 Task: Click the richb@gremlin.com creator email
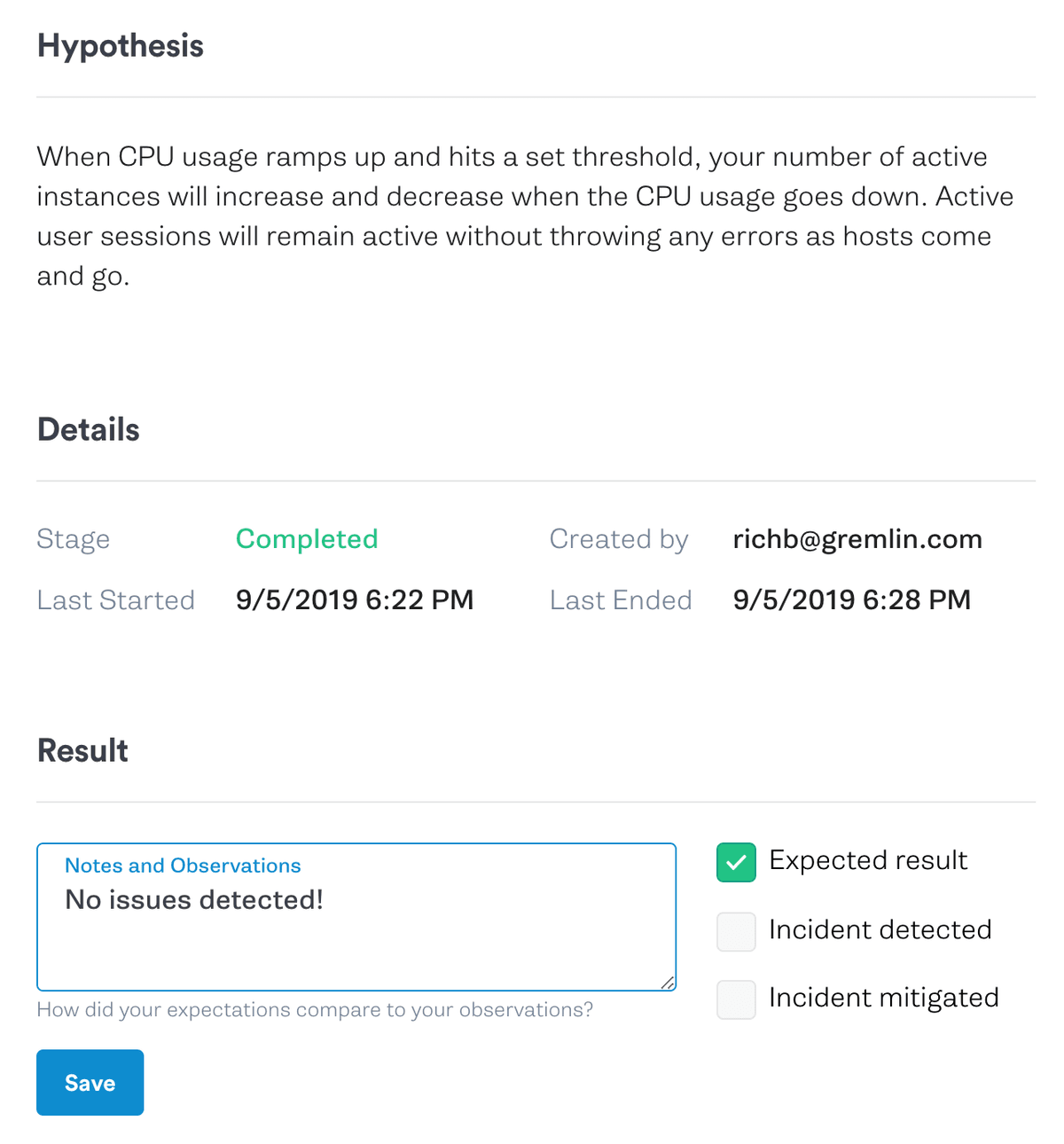(x=857, y=539)
